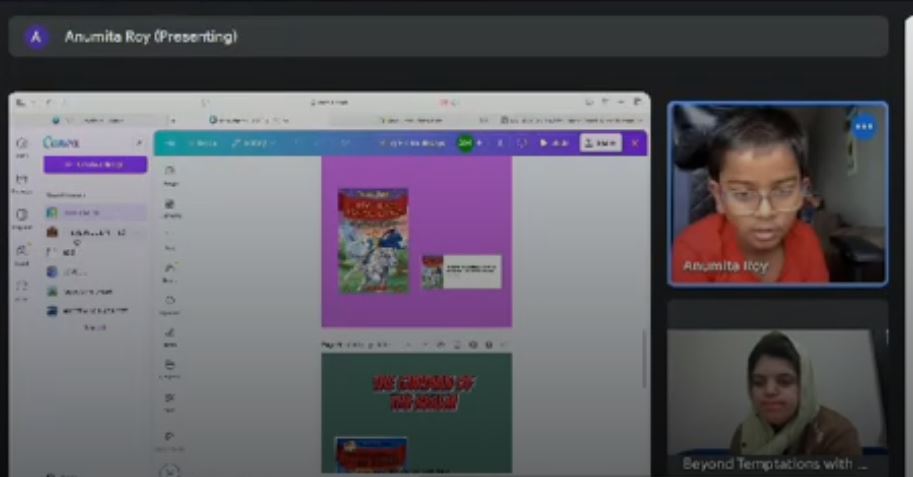Open the File menu in Canva editor
The width and height of the screenshot is (913, 477).
point(204,143)
